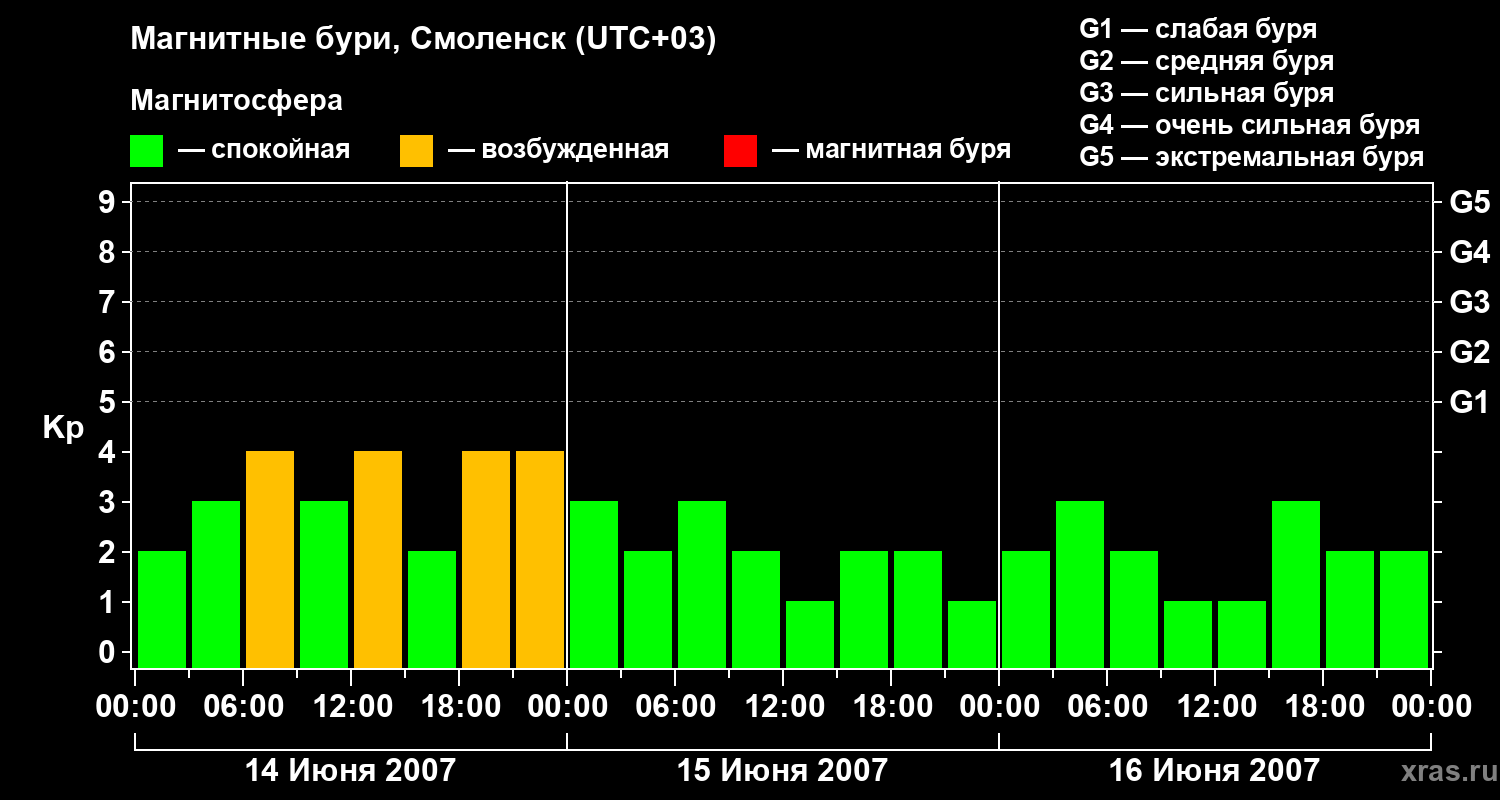Click the 'G2 — средняя буря' legend line

point(1207,61)
